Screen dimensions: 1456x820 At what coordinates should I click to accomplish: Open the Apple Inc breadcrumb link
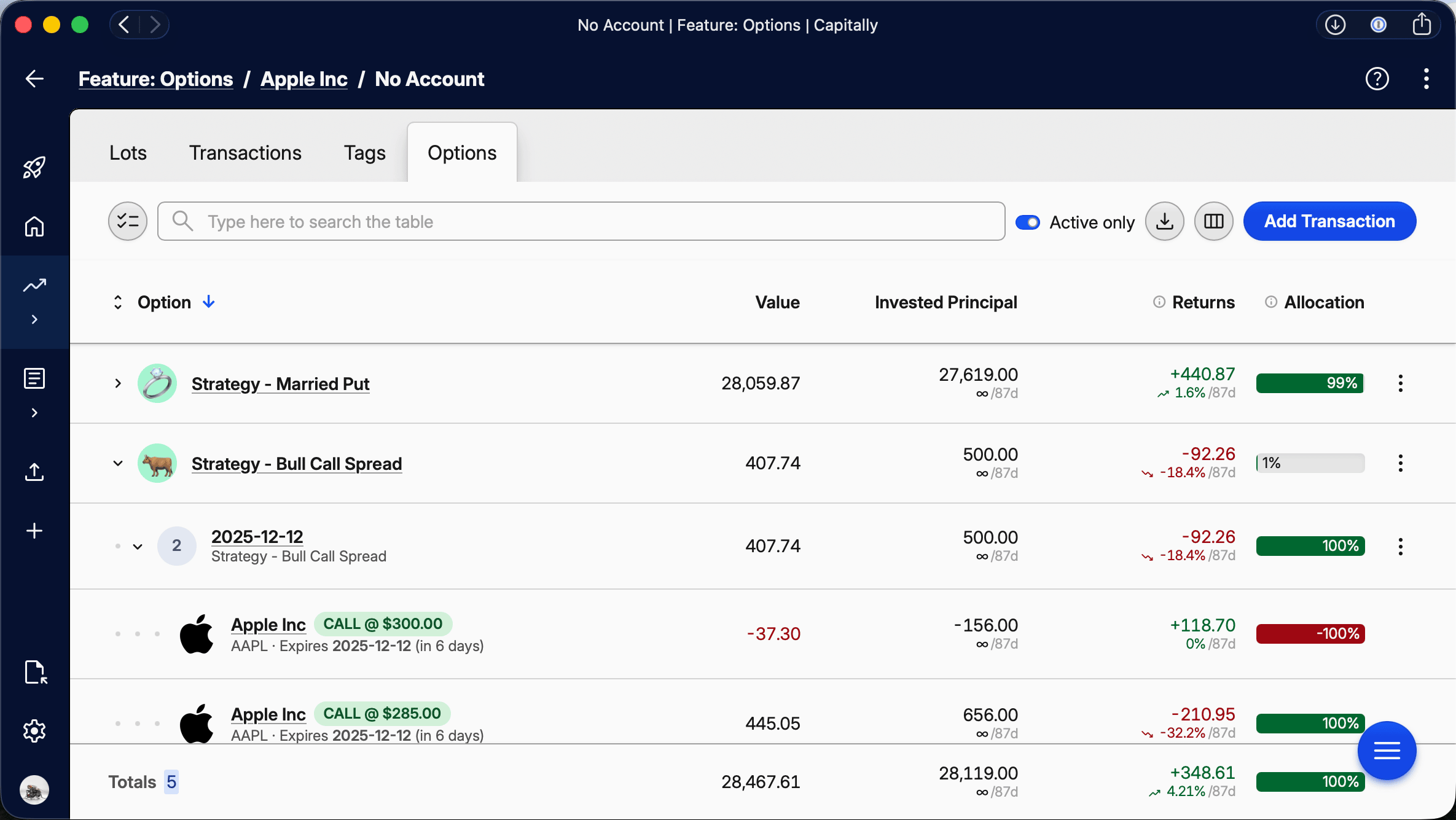[x=303, y=79]
